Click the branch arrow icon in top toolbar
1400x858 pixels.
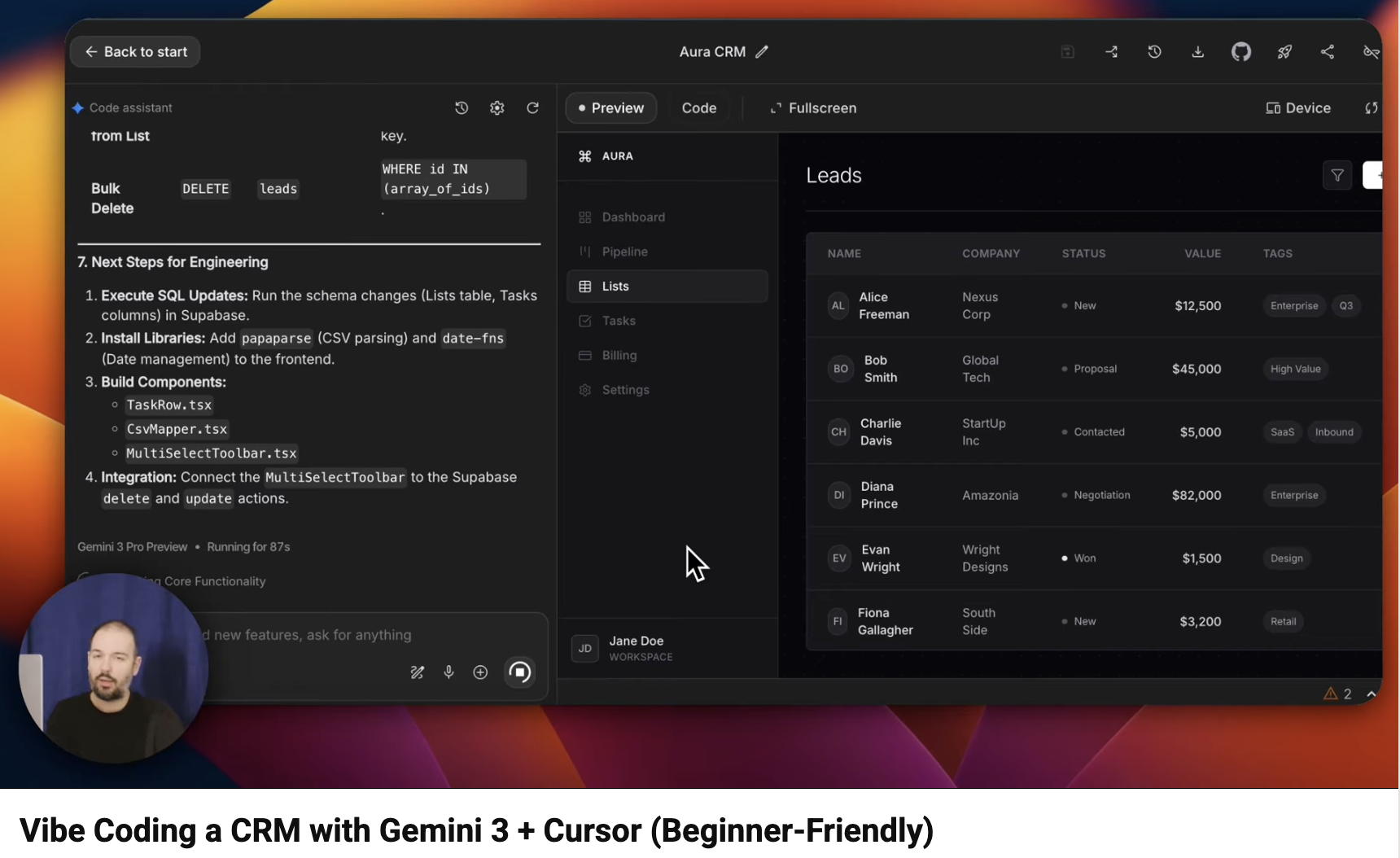click(x=1111, y=52)
